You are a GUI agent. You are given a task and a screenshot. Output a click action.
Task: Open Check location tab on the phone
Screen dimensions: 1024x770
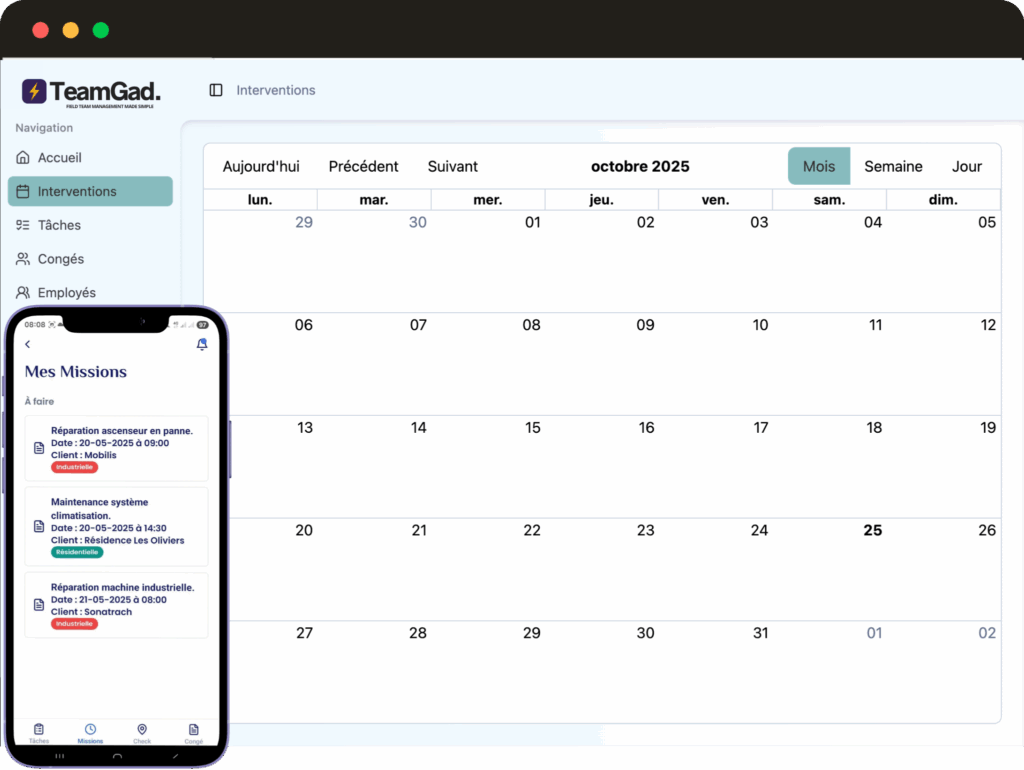click(x=142, y=733)
